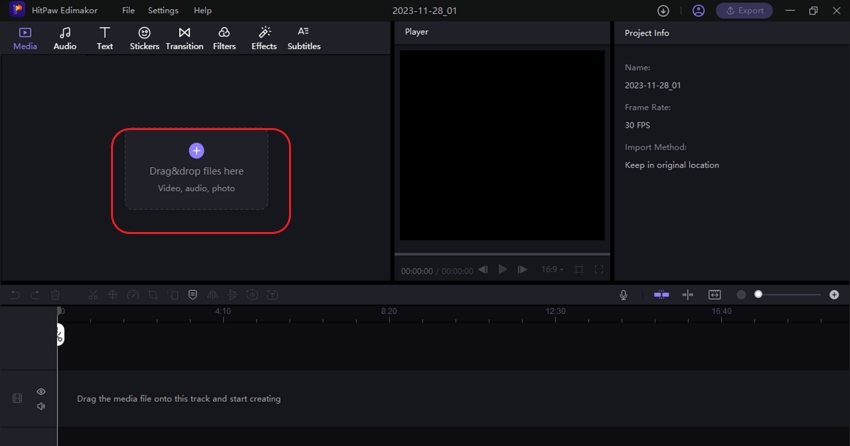Open the Stickers panel
The image size is (850, 446).
pos(144,38)
